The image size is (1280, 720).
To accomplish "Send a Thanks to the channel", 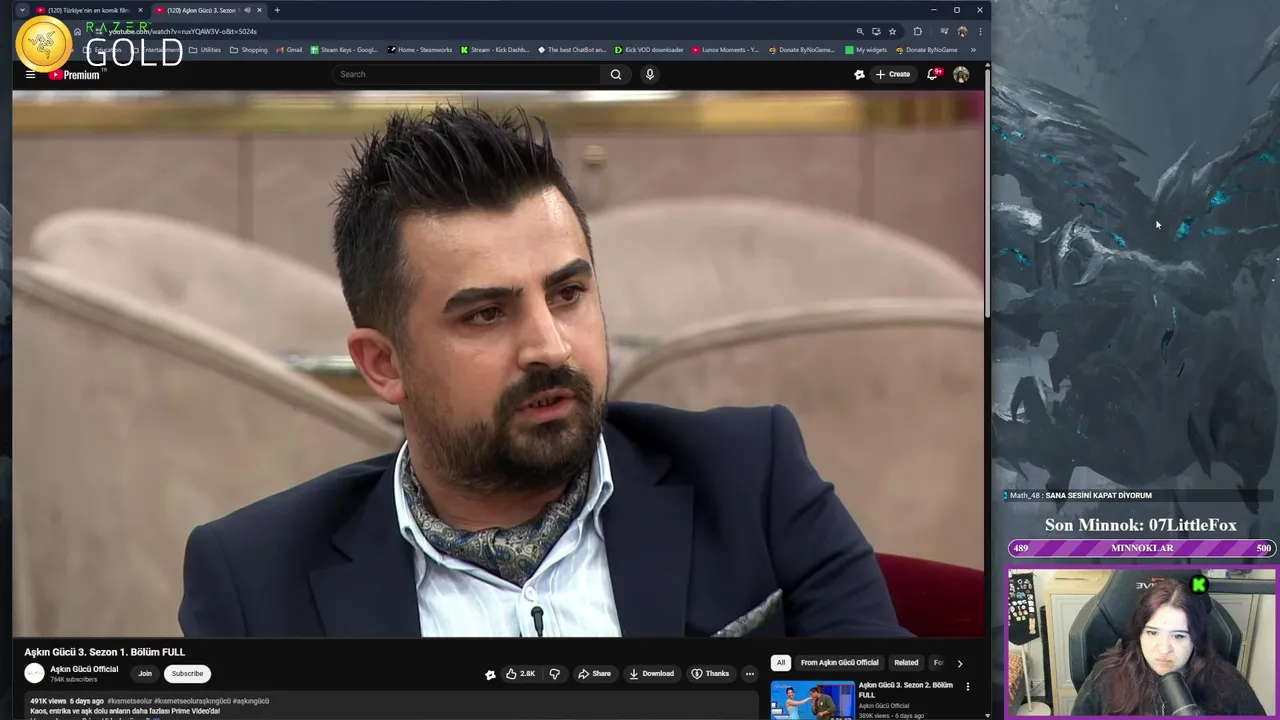I will (x=710, y=674).
